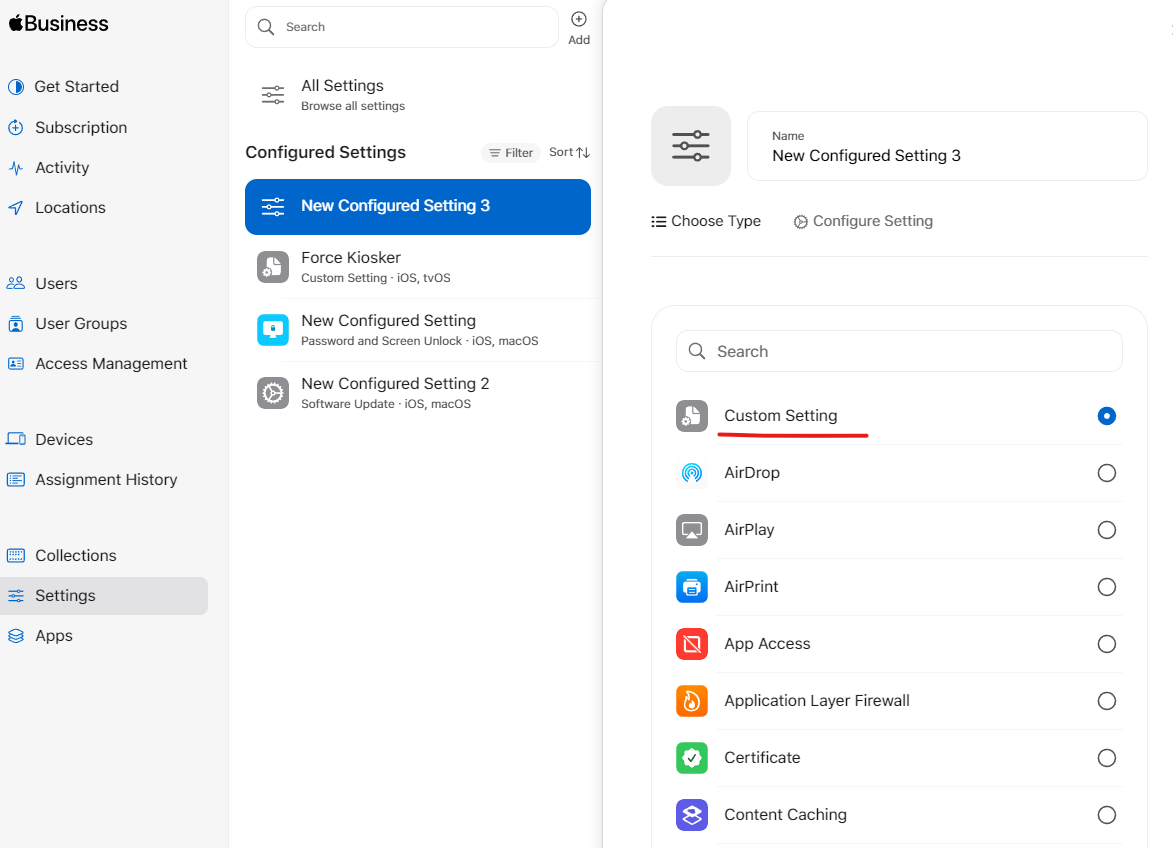Image resolution: width=1173 pixels, height=848 pixels.
Task: Select the AirPlay radio button
Action: tap(1106, 529)
